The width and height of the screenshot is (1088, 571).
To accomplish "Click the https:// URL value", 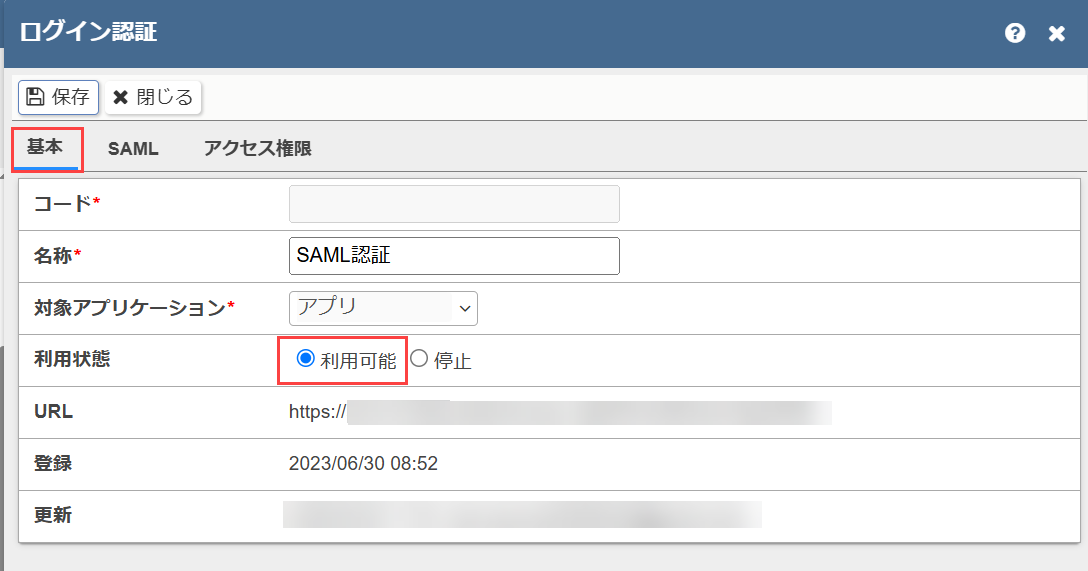I will coord(560,412).
